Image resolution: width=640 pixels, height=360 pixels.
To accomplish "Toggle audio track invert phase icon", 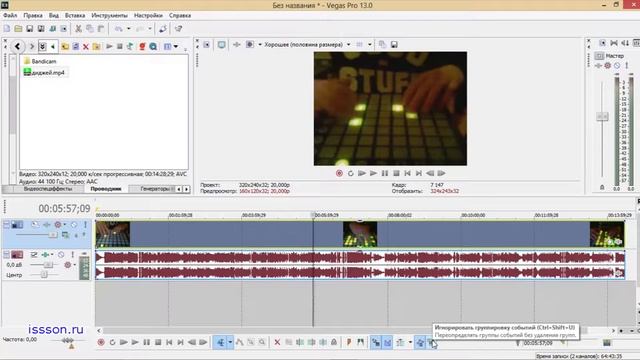I will click(34, 255).
